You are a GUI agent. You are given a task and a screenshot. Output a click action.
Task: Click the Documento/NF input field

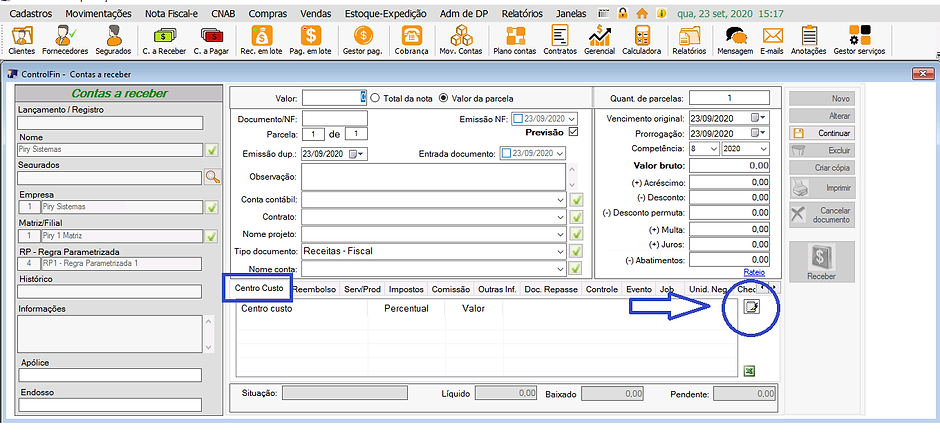(x=335, y=119)
